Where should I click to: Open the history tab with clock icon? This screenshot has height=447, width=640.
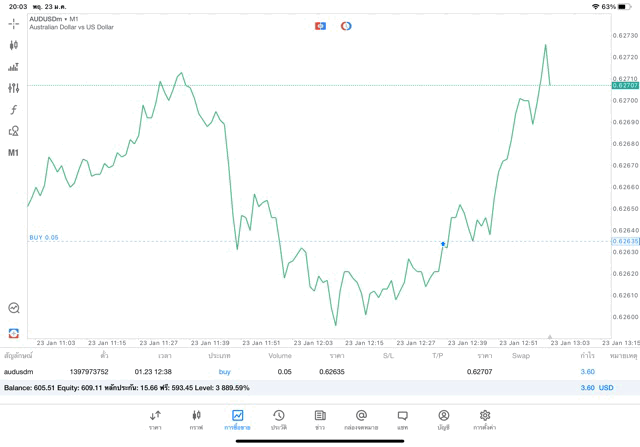click(x=279, y=420)
